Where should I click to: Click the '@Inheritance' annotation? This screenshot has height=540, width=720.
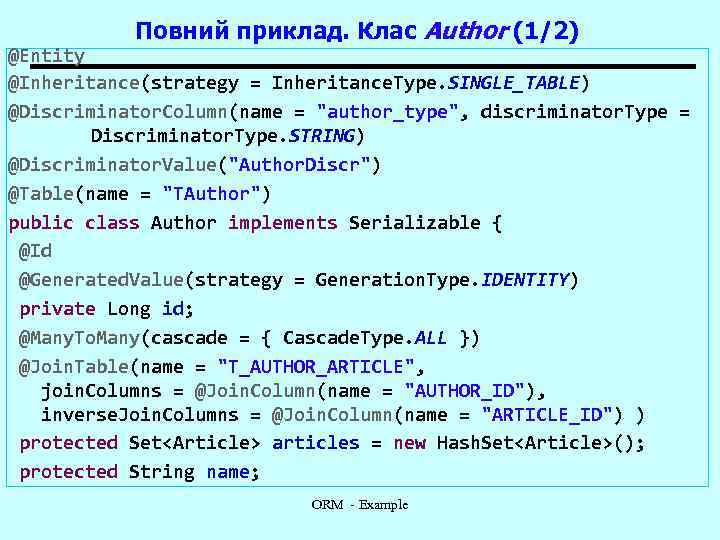74,83
